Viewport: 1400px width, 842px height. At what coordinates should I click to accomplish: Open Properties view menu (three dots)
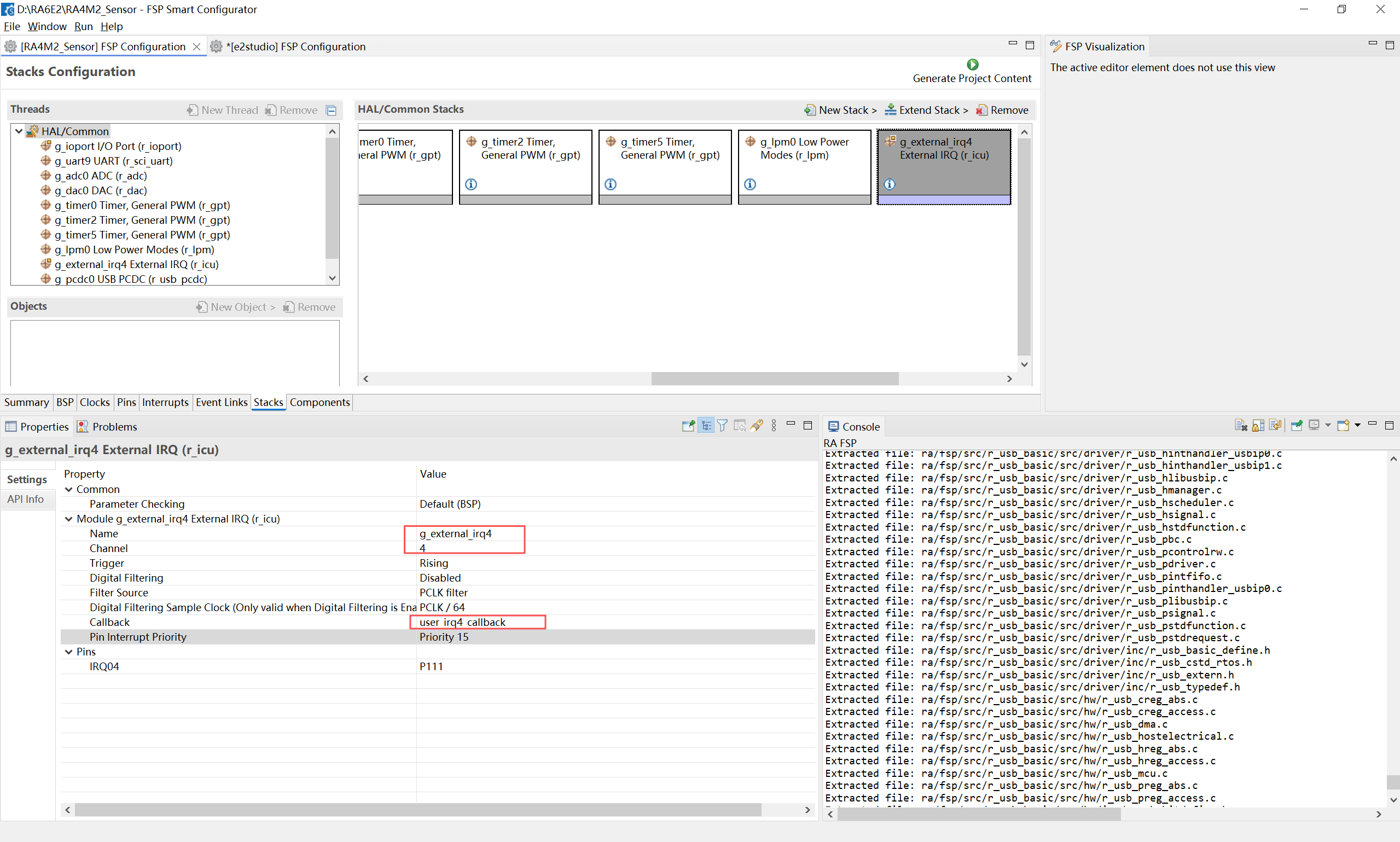click(x=774, y=426)
